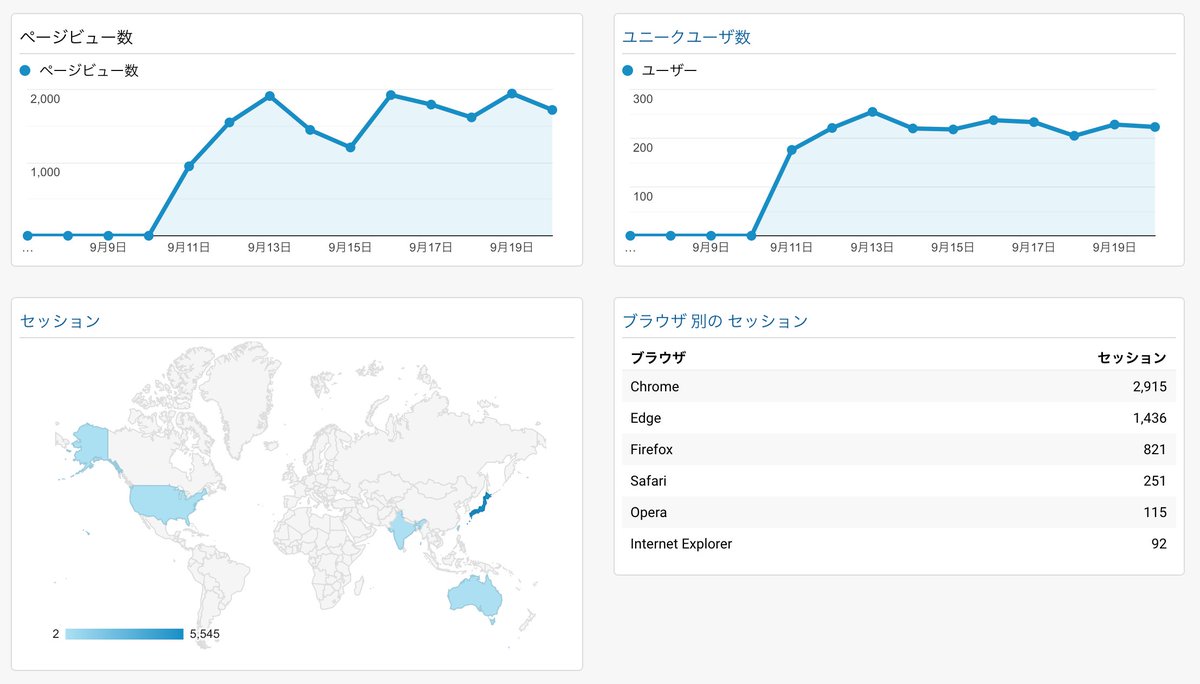Click the ブラウザ column header
The width and height of the screenshot is (1200, 684).
pyautogui.click(x=658, y=357)
